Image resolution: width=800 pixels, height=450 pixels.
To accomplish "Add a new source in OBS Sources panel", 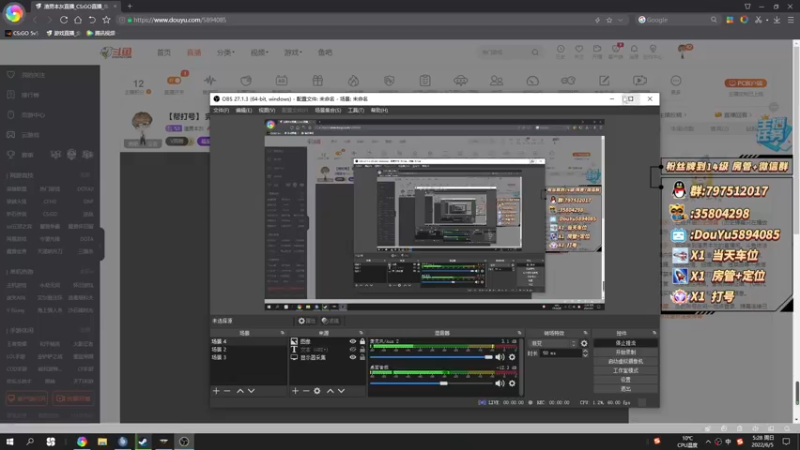I will click(x=295, y=391).
